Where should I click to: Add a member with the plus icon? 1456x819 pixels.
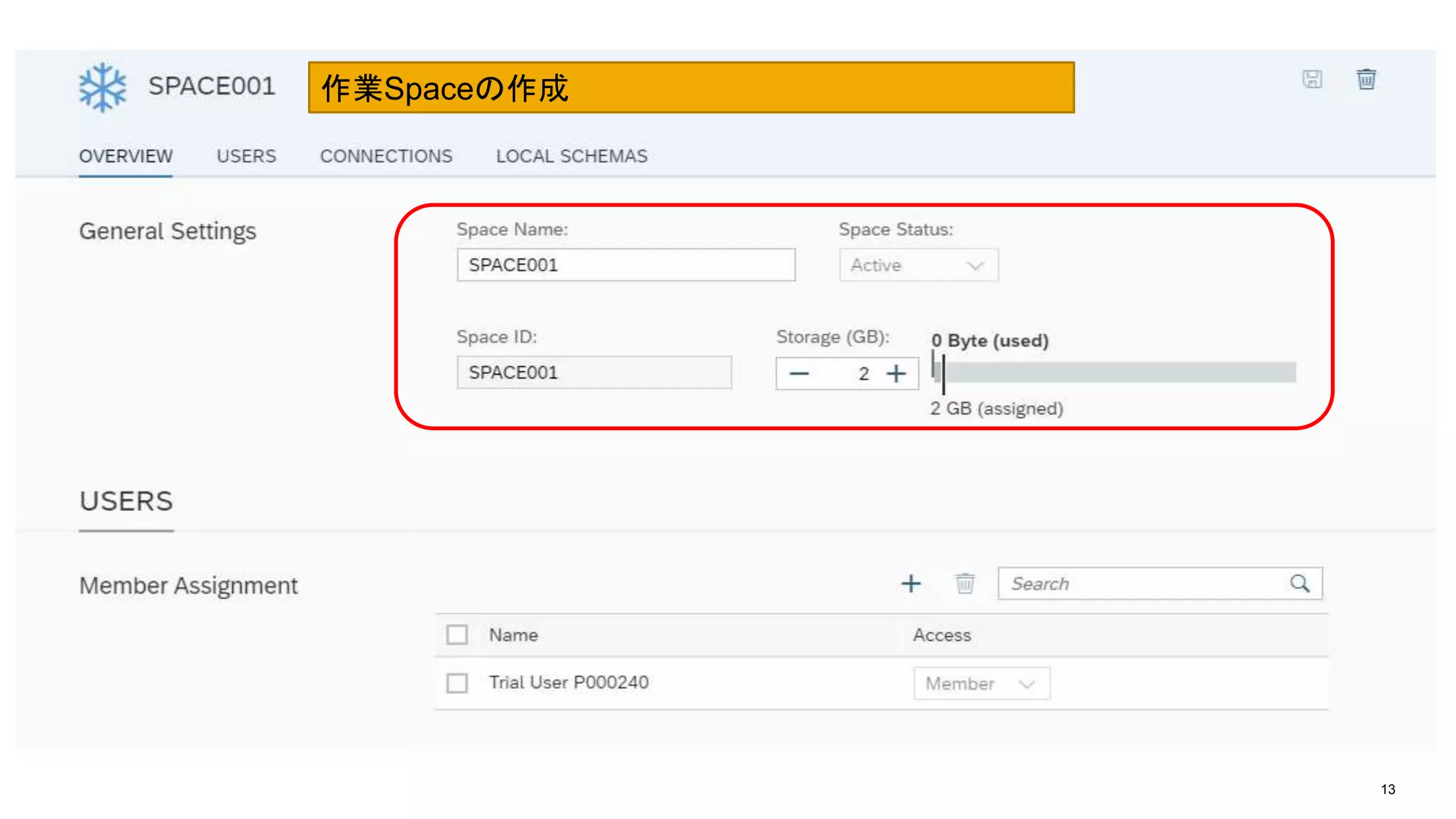coord(911,584)
